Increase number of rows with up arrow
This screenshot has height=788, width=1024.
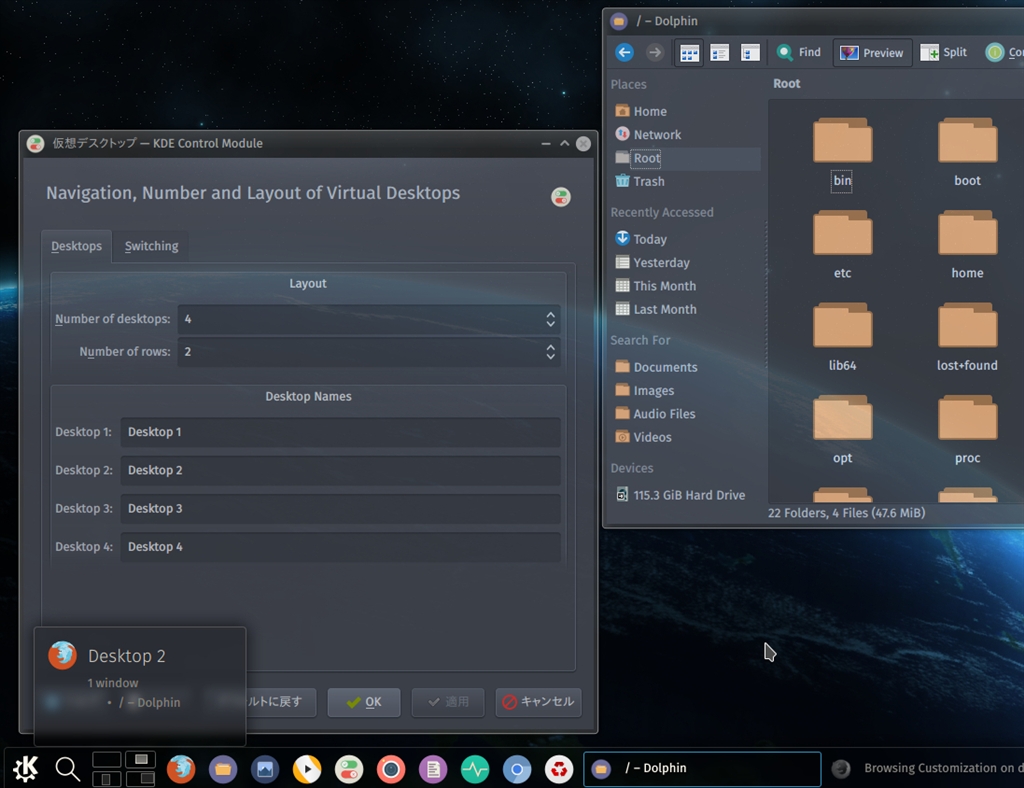click(x=551, y=347)
